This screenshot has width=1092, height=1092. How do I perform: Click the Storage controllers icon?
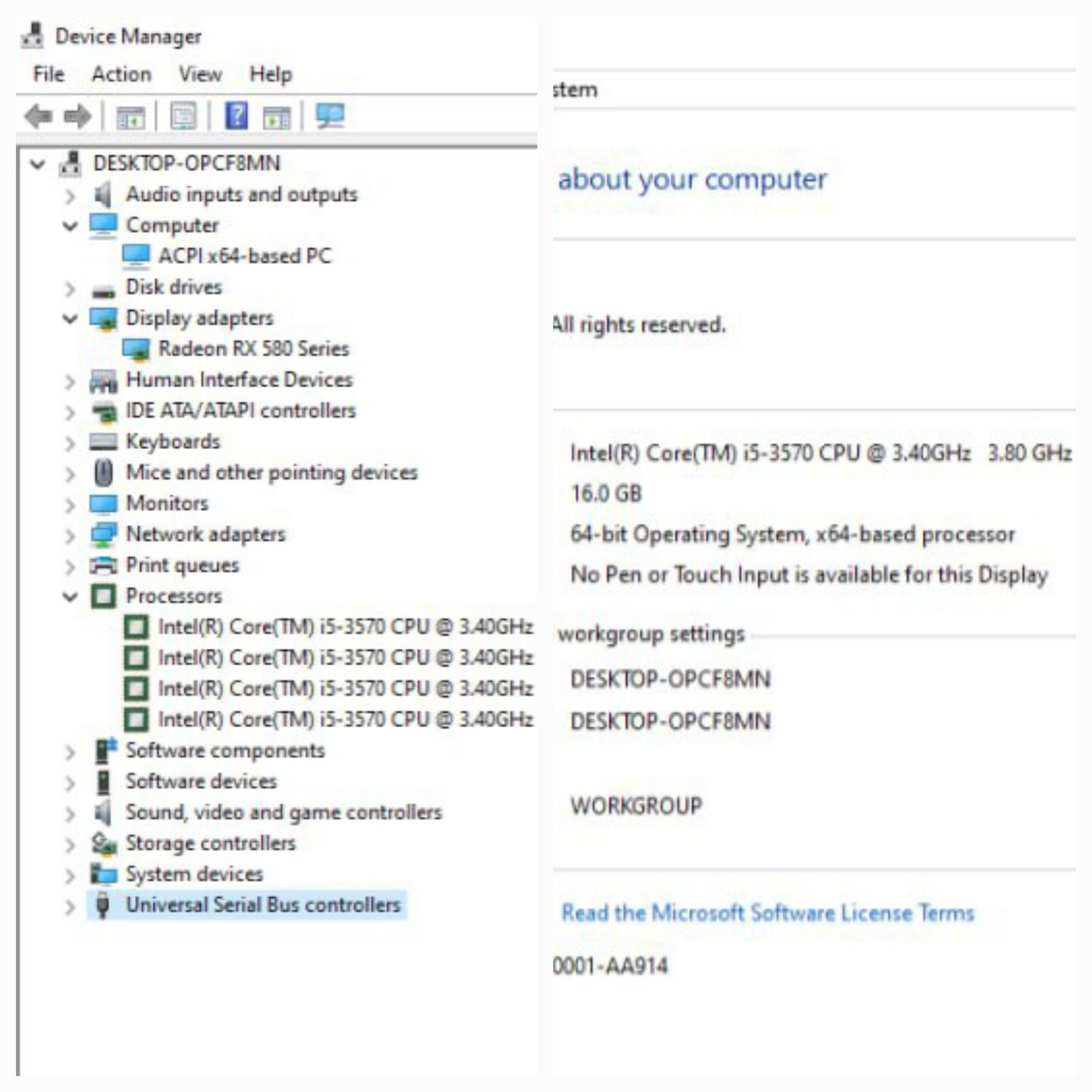[103, 843]
